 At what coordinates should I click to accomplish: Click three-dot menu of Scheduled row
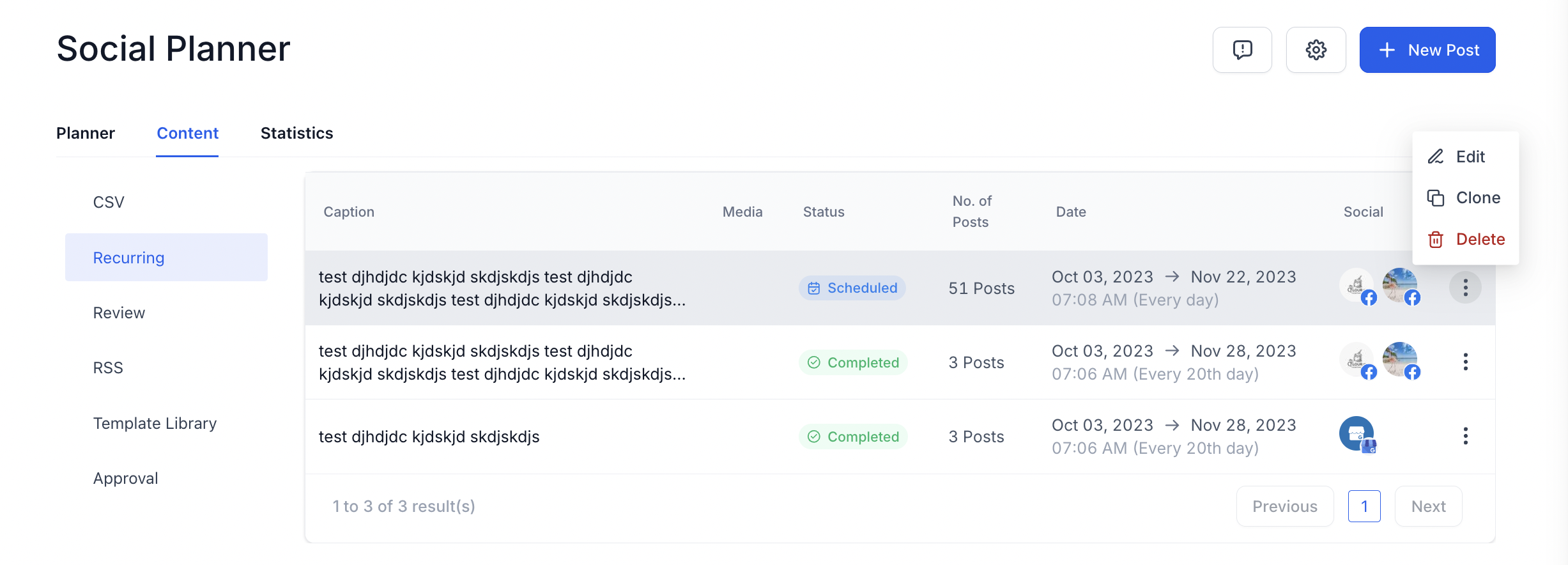pos(1465,288)
